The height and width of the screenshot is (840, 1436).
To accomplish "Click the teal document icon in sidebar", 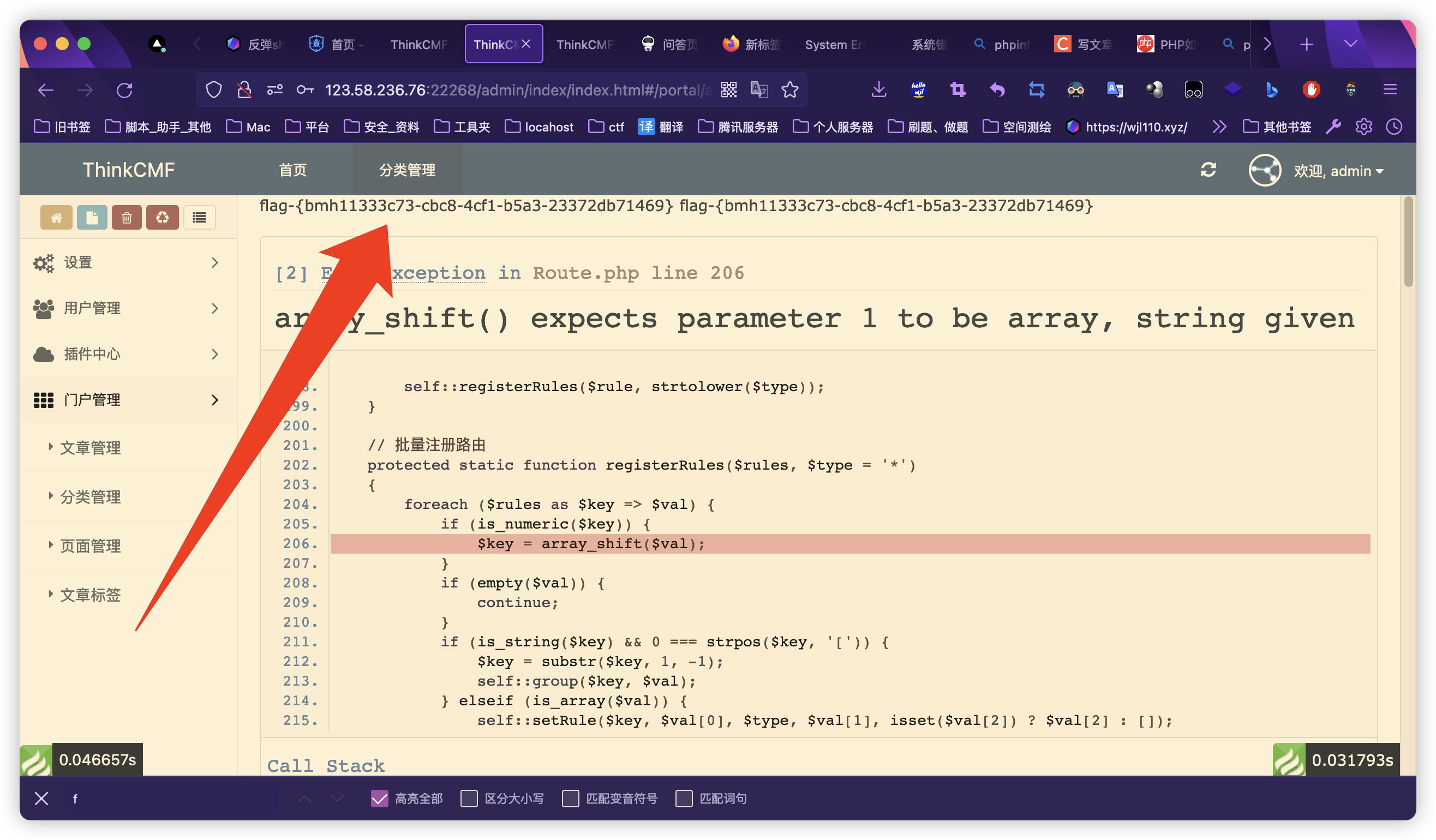I will coord(92,217).
